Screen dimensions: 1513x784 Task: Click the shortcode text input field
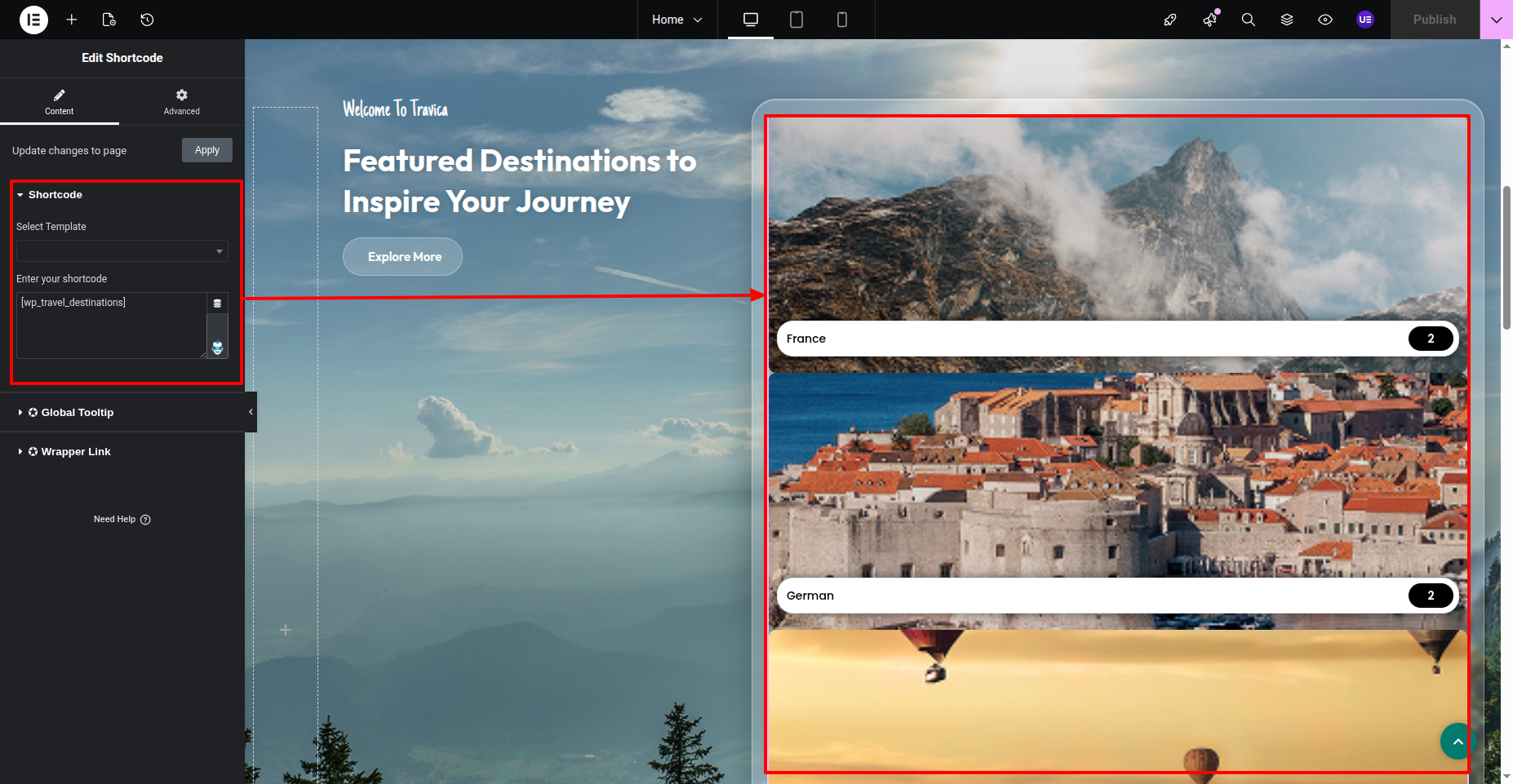click(x=111, y=325)
